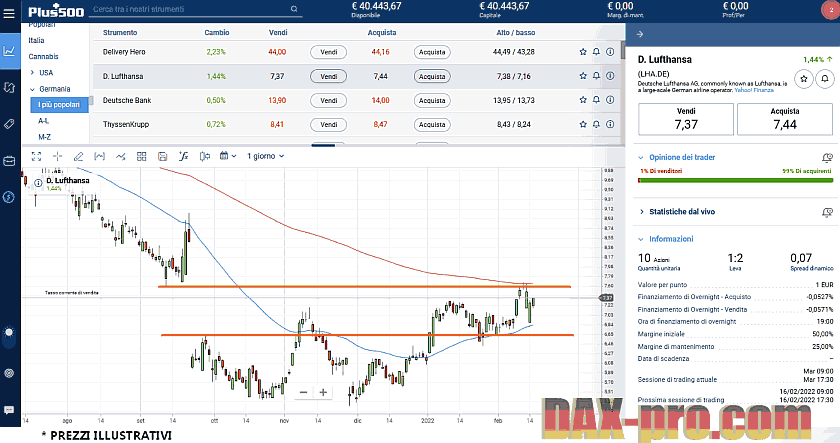Open the Italia category
This screenshot has height=443, width=840.
click(x=36, y=40)
